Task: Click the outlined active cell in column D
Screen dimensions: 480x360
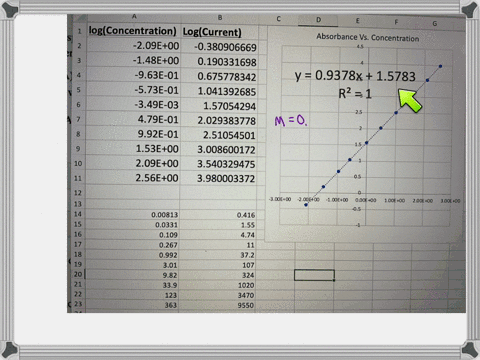Action: [x=314, y=275]
